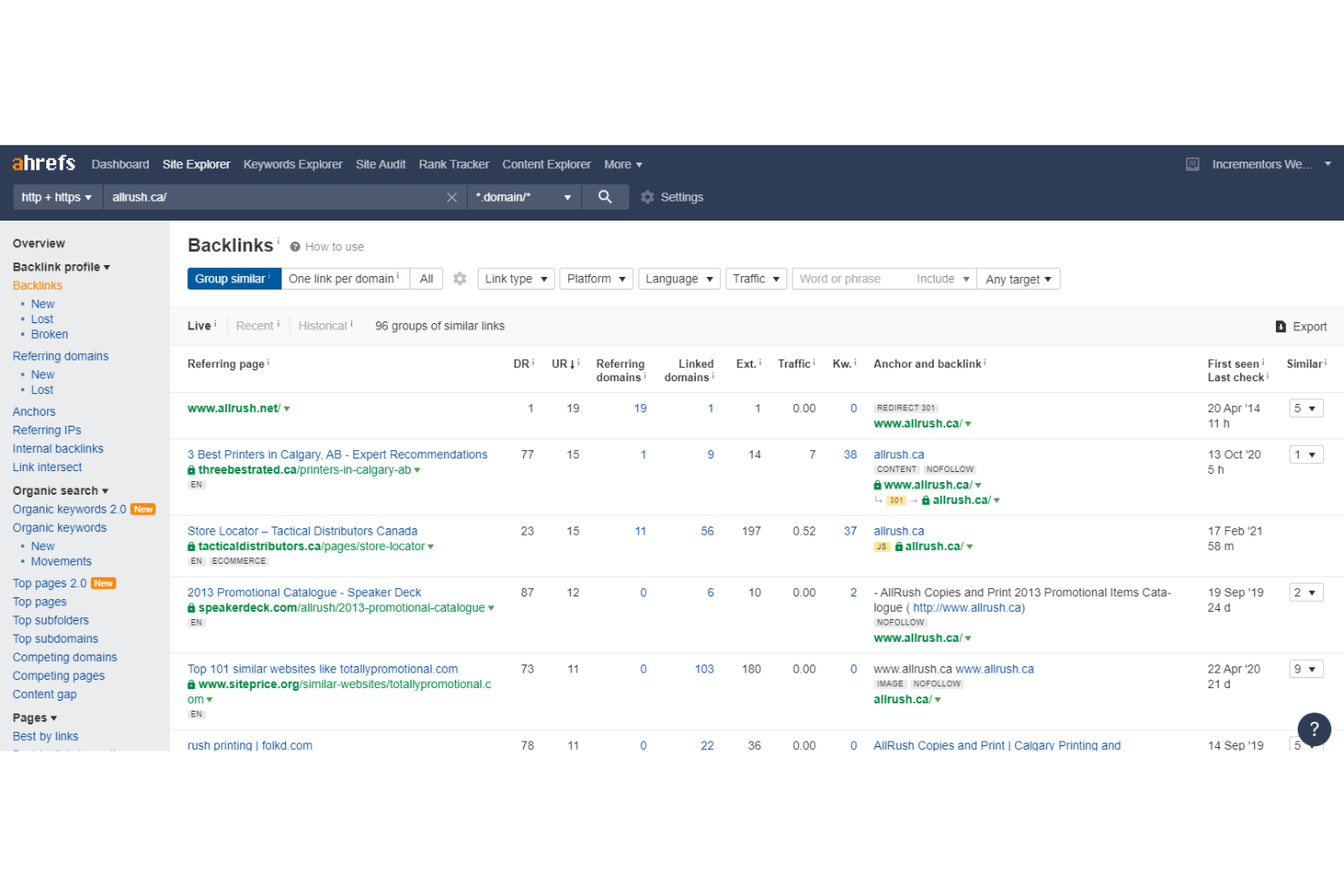
Task: Open the Top 101 similar websites link
Action: click(322, 669)
